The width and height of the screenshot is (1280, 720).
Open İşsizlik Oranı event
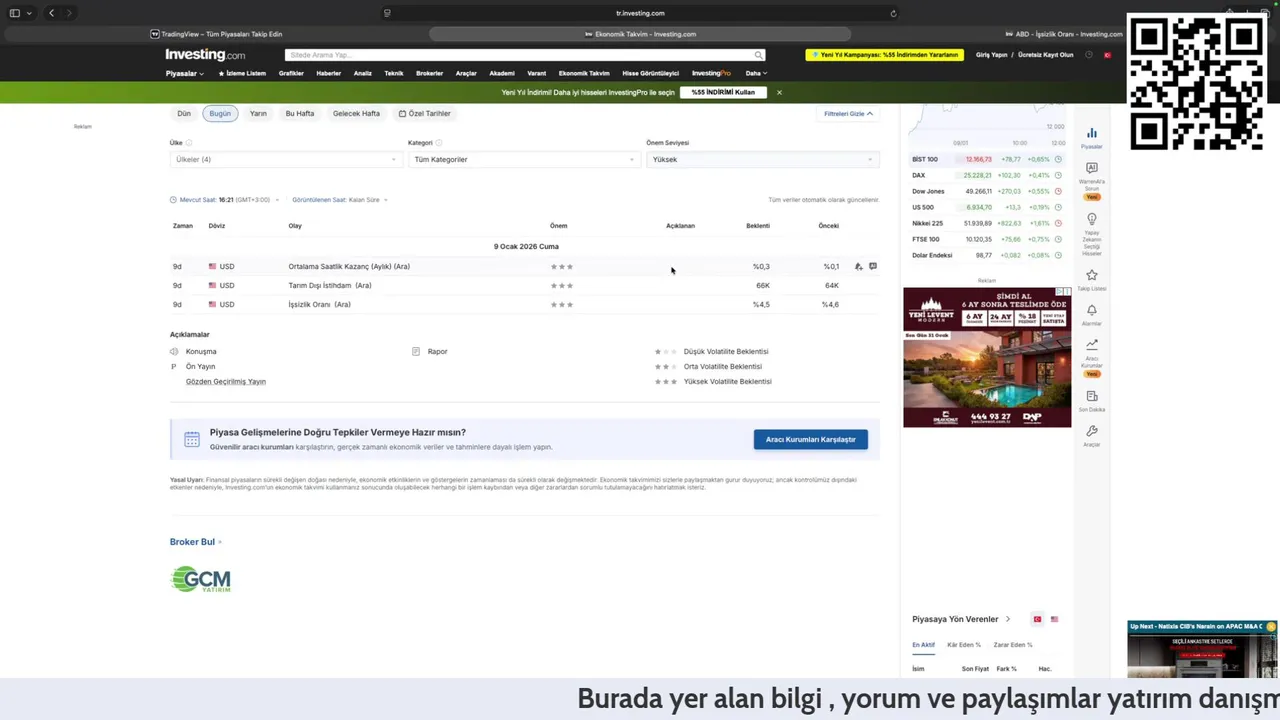[319, 304]
